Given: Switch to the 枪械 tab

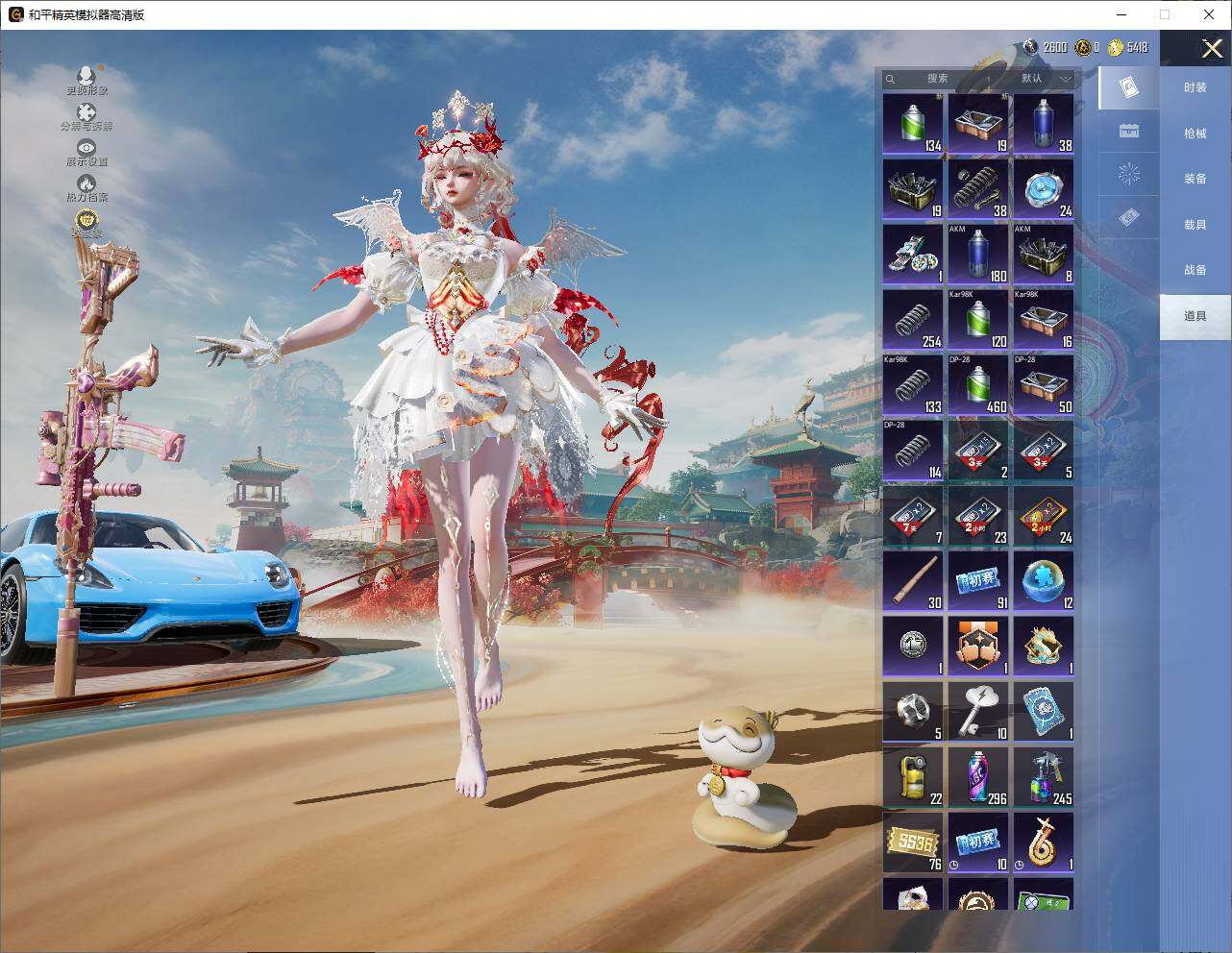Looking at the screenshot, I should 1195,134.
